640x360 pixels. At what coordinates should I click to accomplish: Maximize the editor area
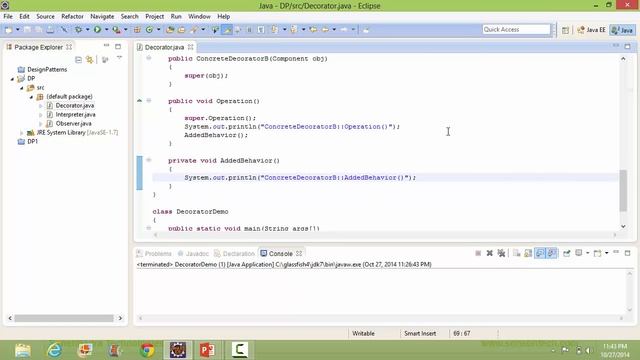point(627,46)
